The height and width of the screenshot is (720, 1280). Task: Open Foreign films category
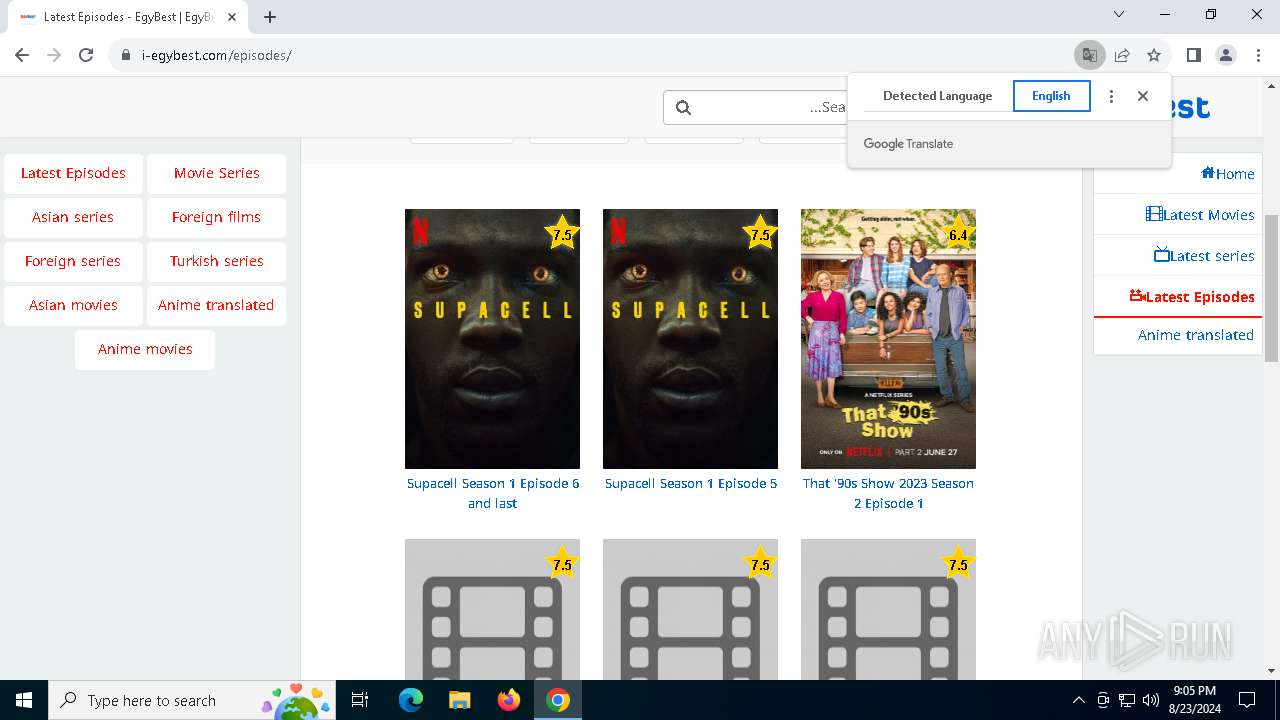coord(216,217)
